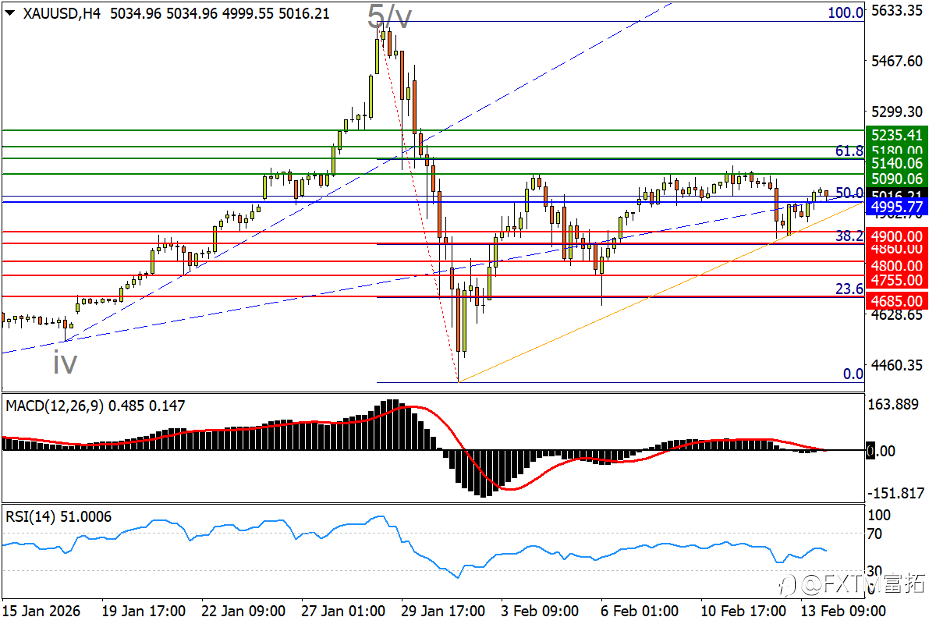This screenshot has width=936, height=624.
Task: Click the red 4800.00 price label
Action: 896,266
